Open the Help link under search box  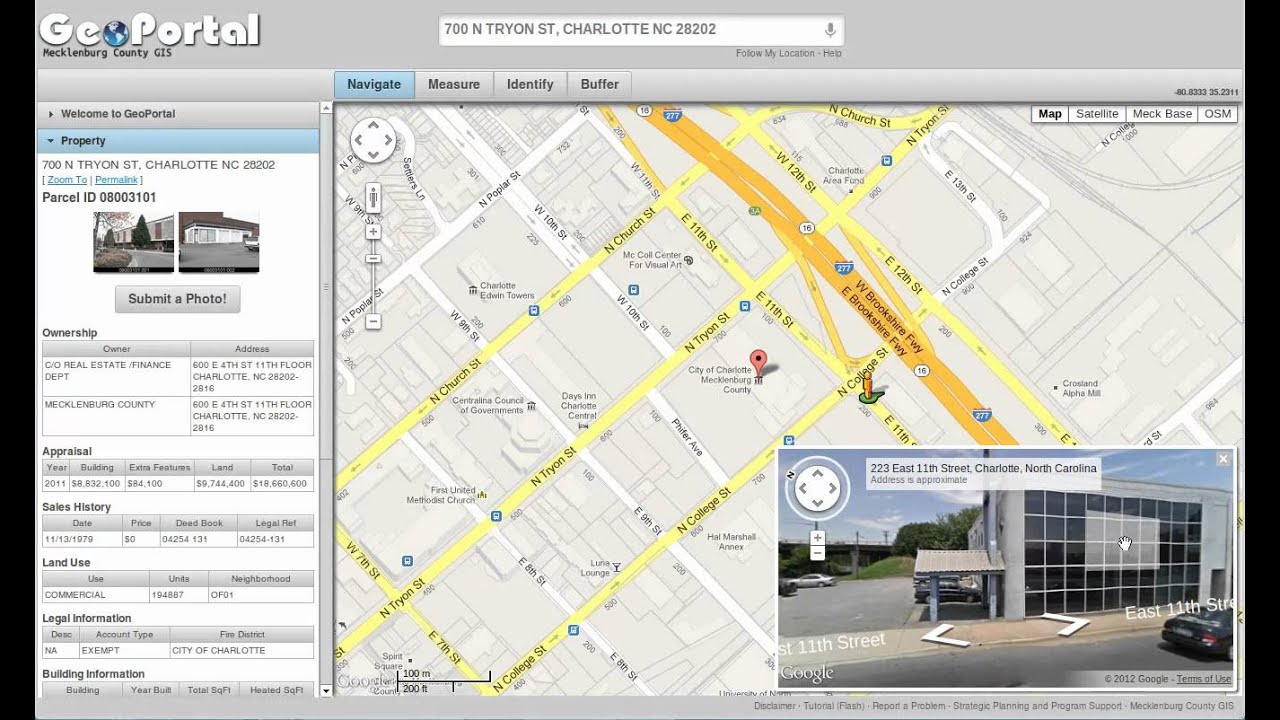click(832, 53)
